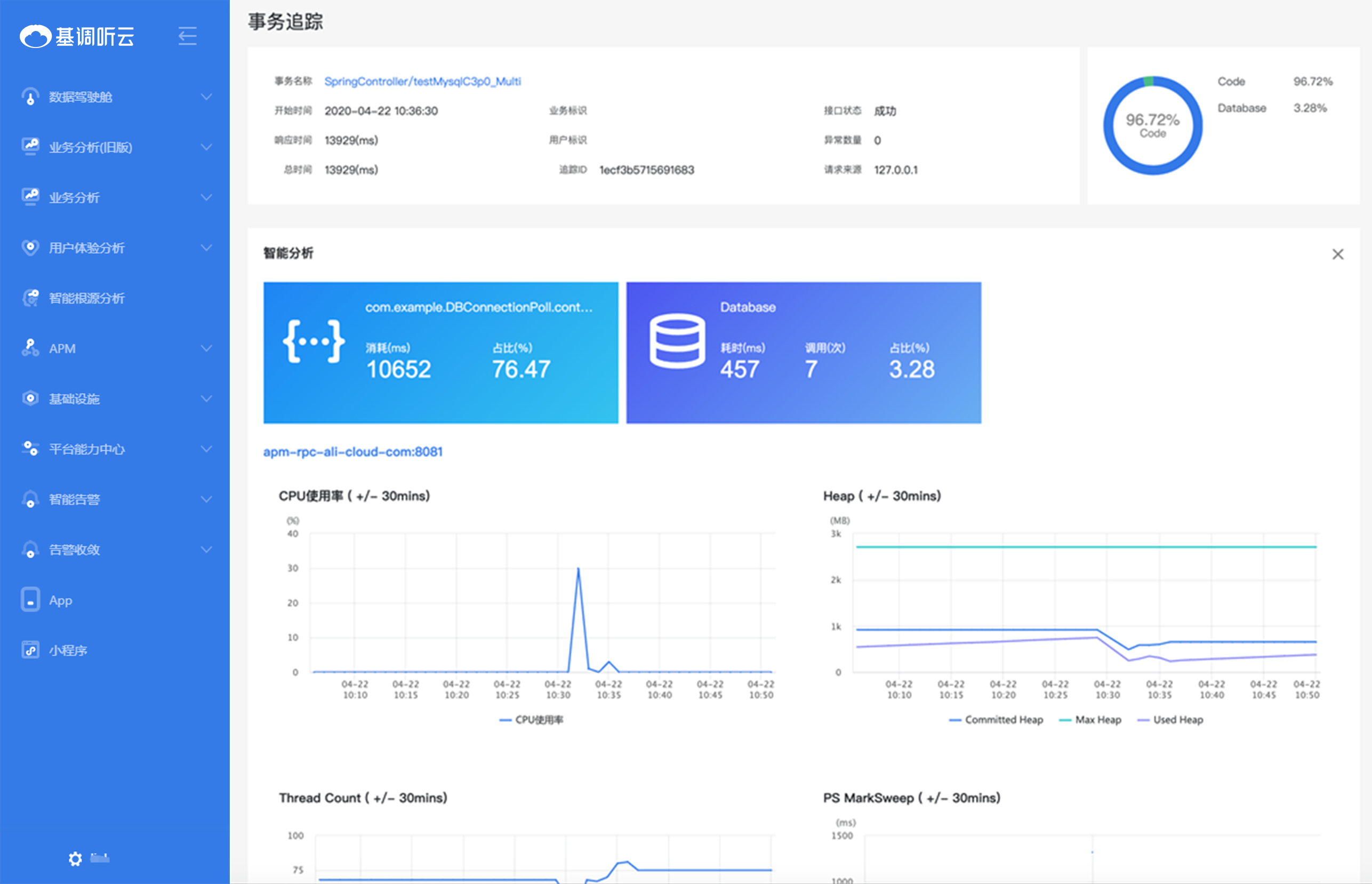Expand the 基础设施 menu chevron

click(x=206, y=399)
